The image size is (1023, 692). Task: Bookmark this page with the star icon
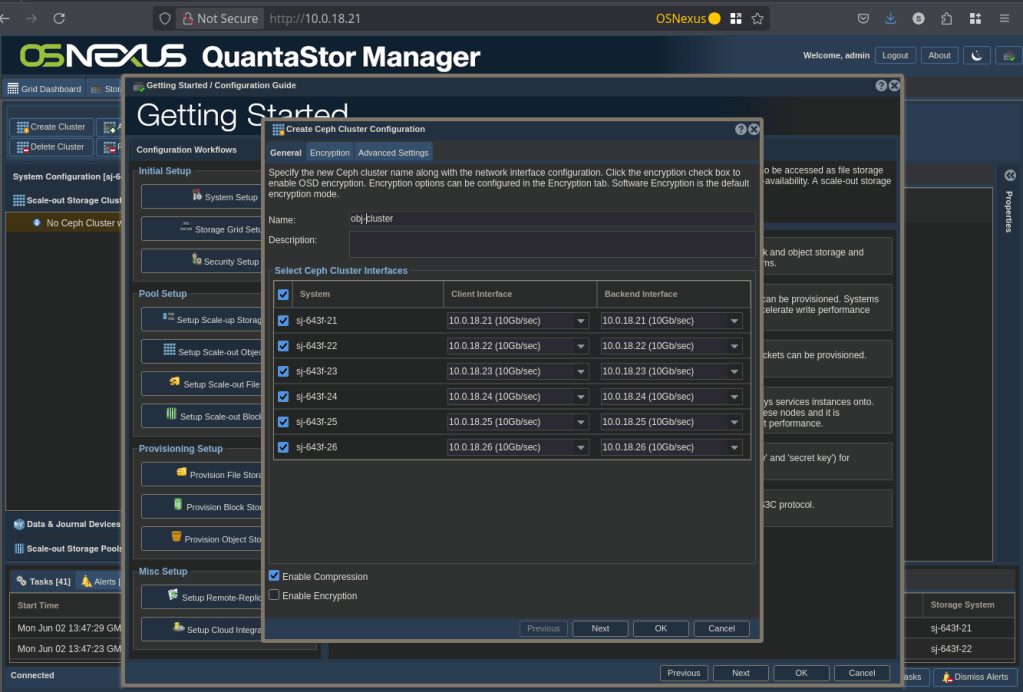tap(757, 18)
